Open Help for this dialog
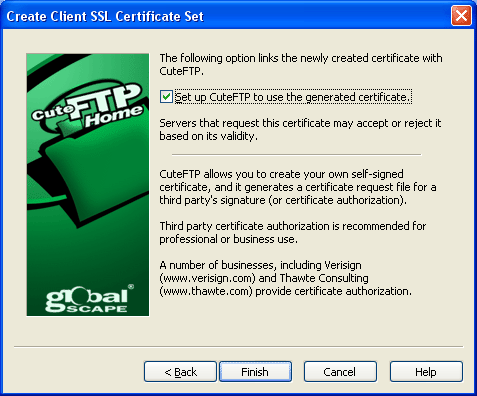The height and width of the screenshot is (396, 477). point(426,372)
